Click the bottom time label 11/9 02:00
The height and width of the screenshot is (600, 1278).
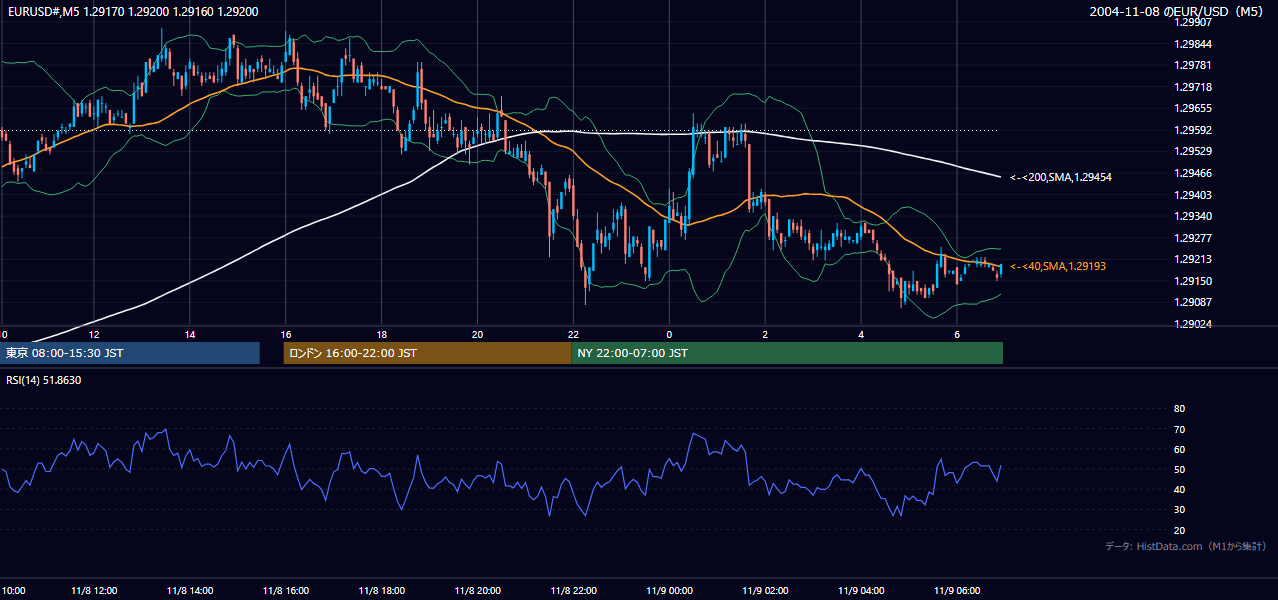(x=765, y=591)
